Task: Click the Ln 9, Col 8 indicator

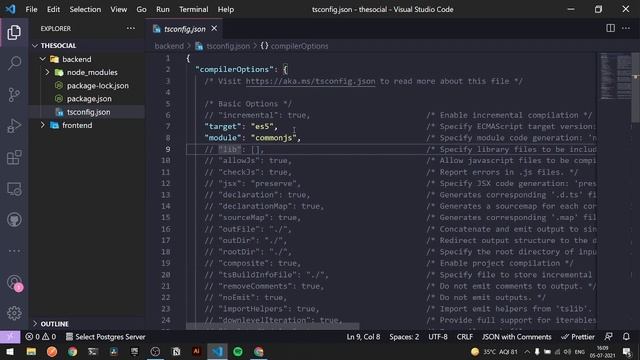Action: [363, 337]
